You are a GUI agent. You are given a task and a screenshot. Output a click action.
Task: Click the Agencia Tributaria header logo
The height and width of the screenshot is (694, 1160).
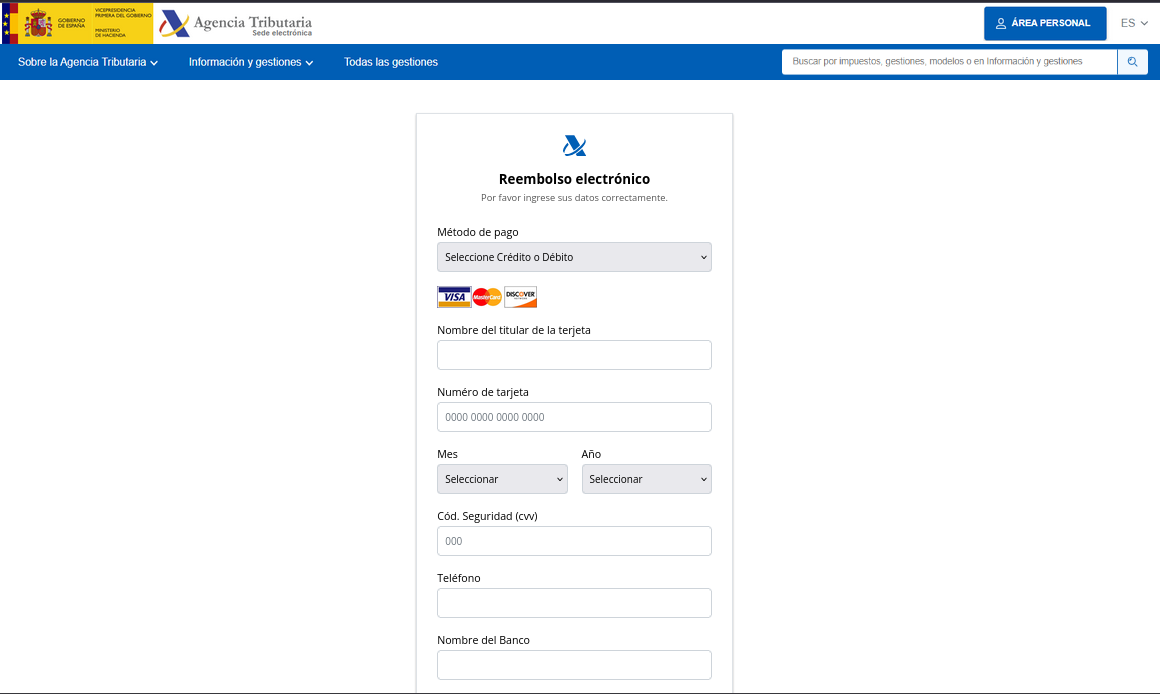[x=236, y=24]
